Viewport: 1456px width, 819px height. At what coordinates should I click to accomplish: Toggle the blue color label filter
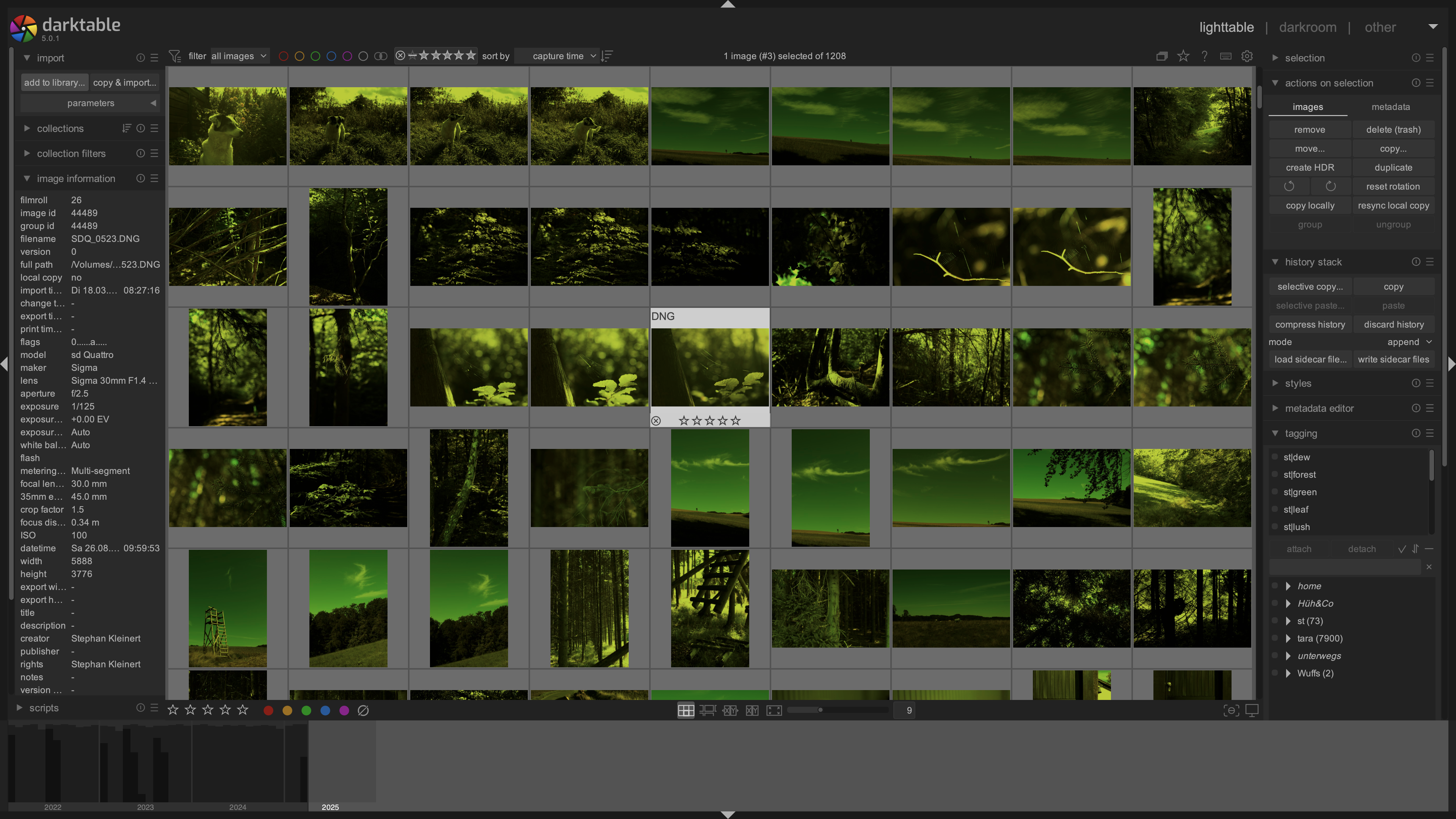331,56
